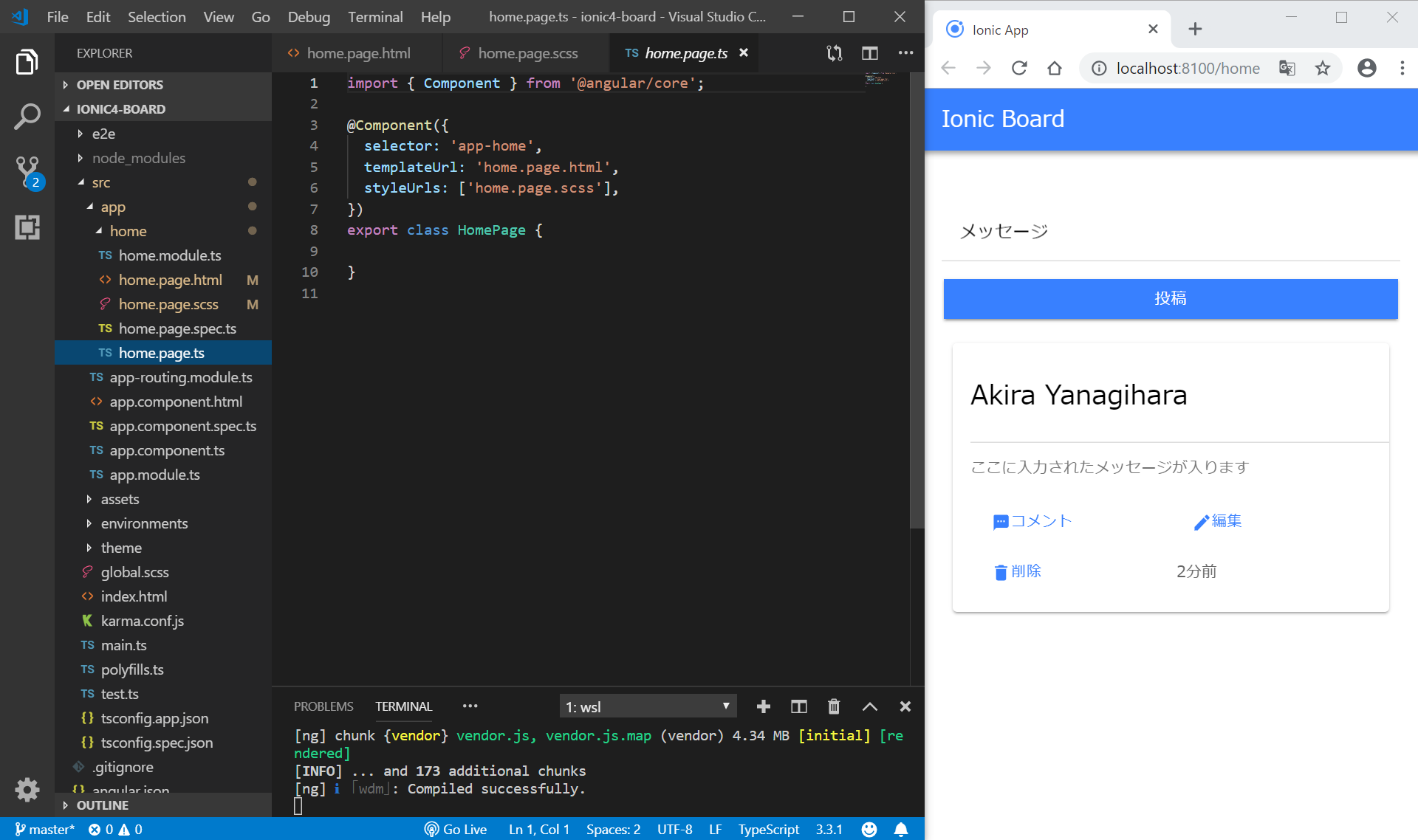Viewport: 1418px width, 840px height.
Task: Click the notifications bell in status bar
Action: pyautogui.click(x=901, y=829)
